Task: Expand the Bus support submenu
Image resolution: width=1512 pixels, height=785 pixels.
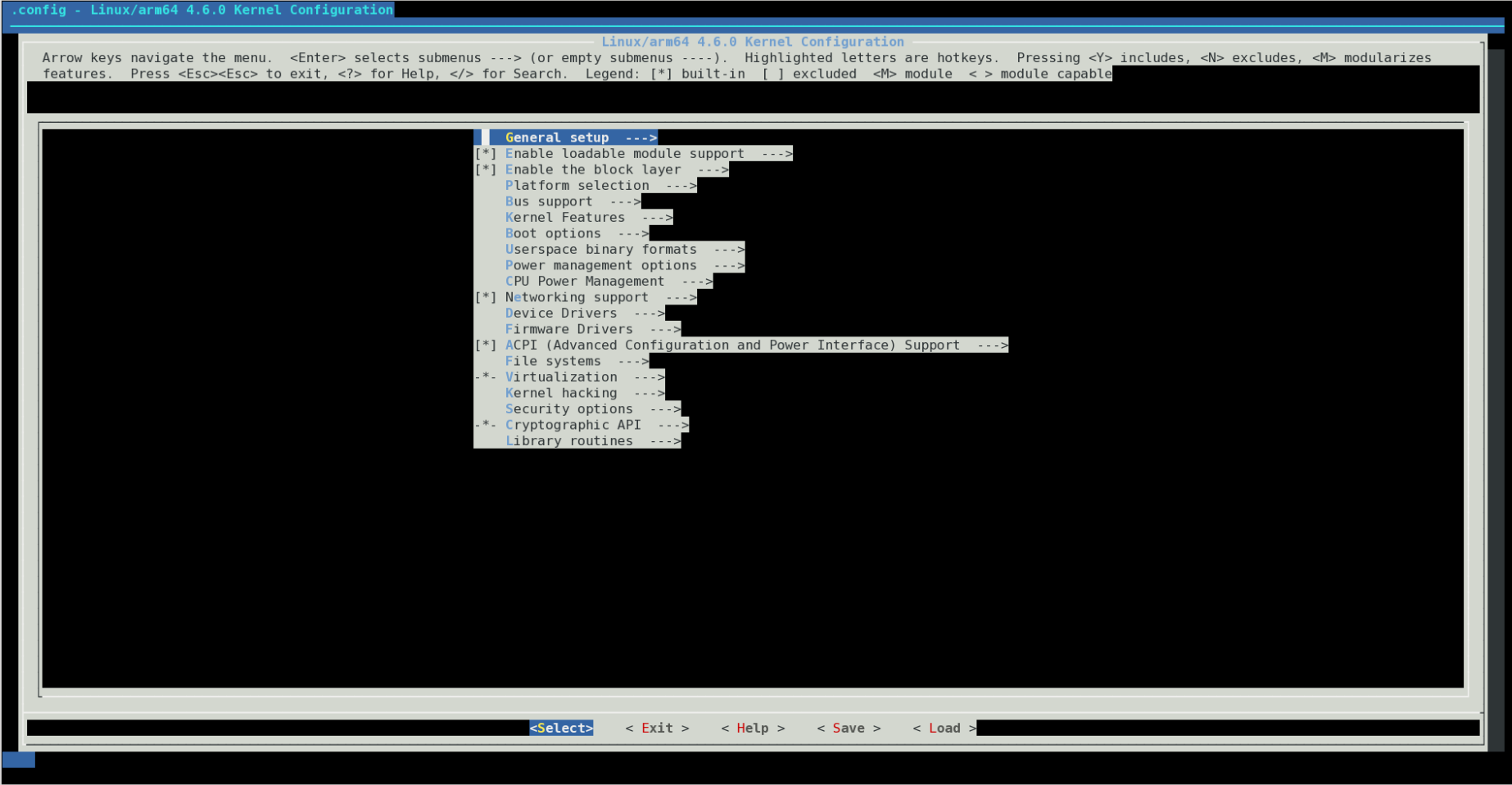Action: [x=550, y=201]
